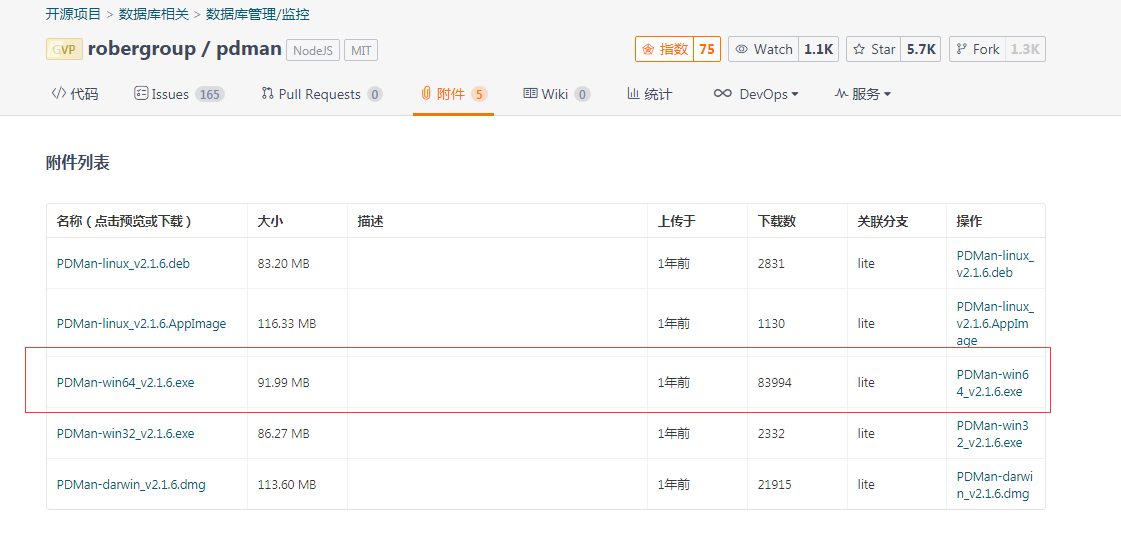Switch to the 附件 tab
The width and height of the screenshot is (1121, 535).
click(x=453, y=94)
